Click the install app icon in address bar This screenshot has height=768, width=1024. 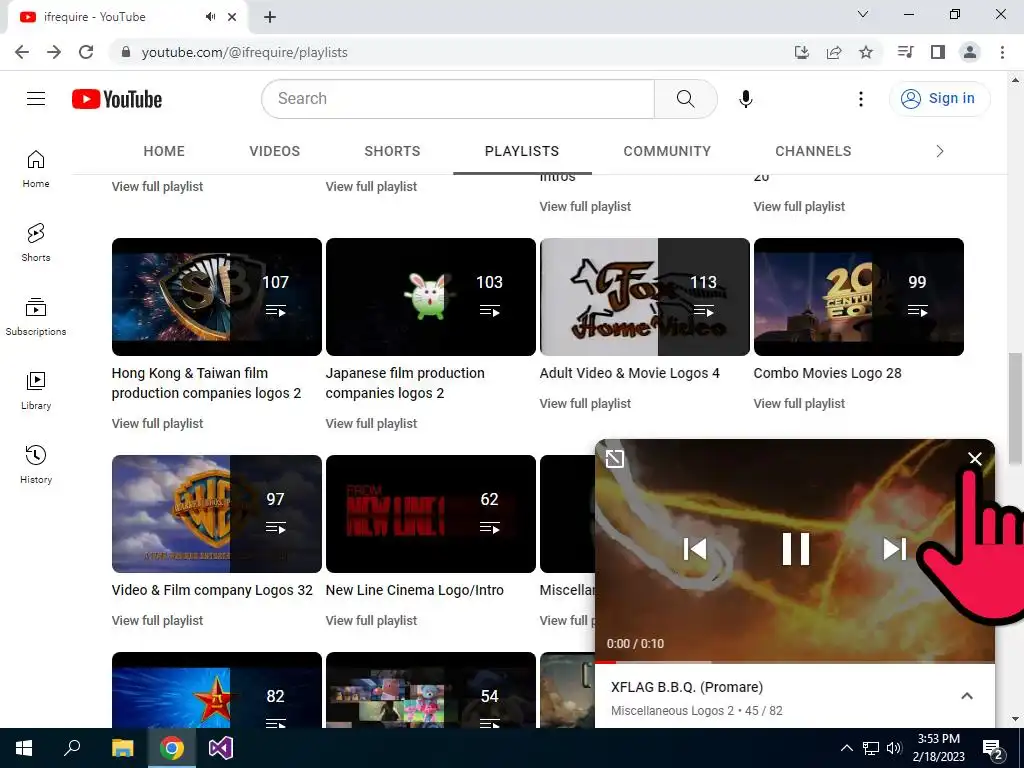pos(802,52)
